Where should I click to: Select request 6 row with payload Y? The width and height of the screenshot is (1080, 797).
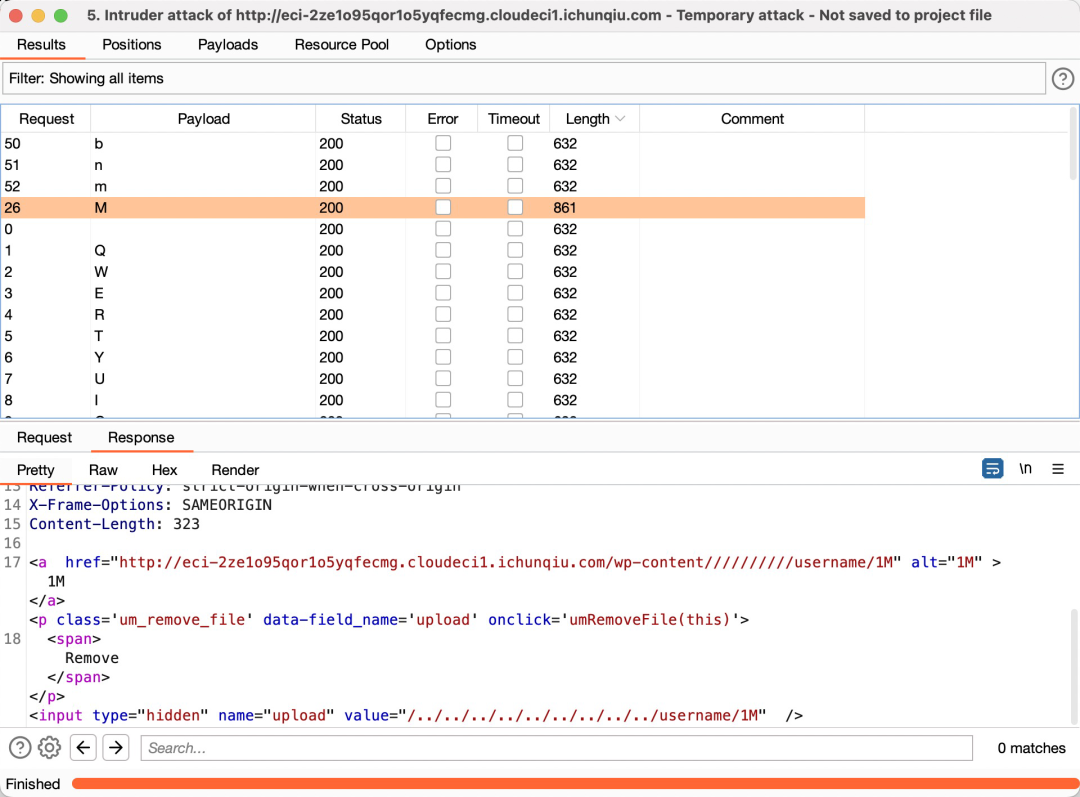pyautogui.click(x=433, y=357)
